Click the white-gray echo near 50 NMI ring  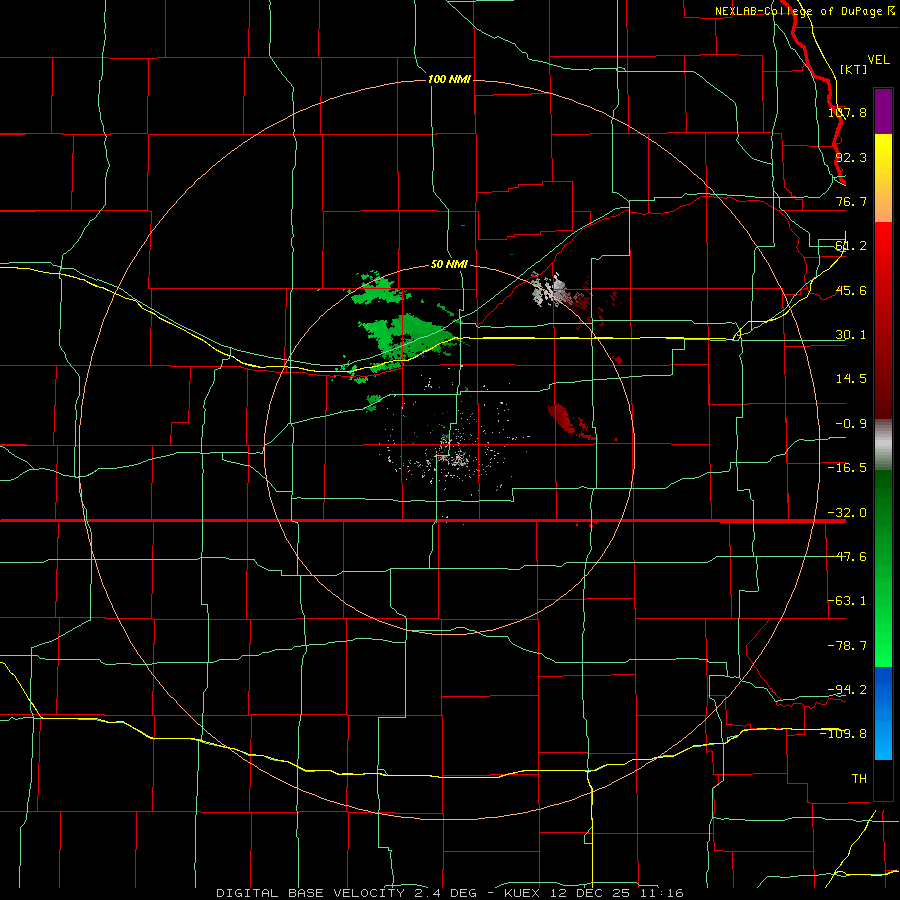[x=549, y=290]
